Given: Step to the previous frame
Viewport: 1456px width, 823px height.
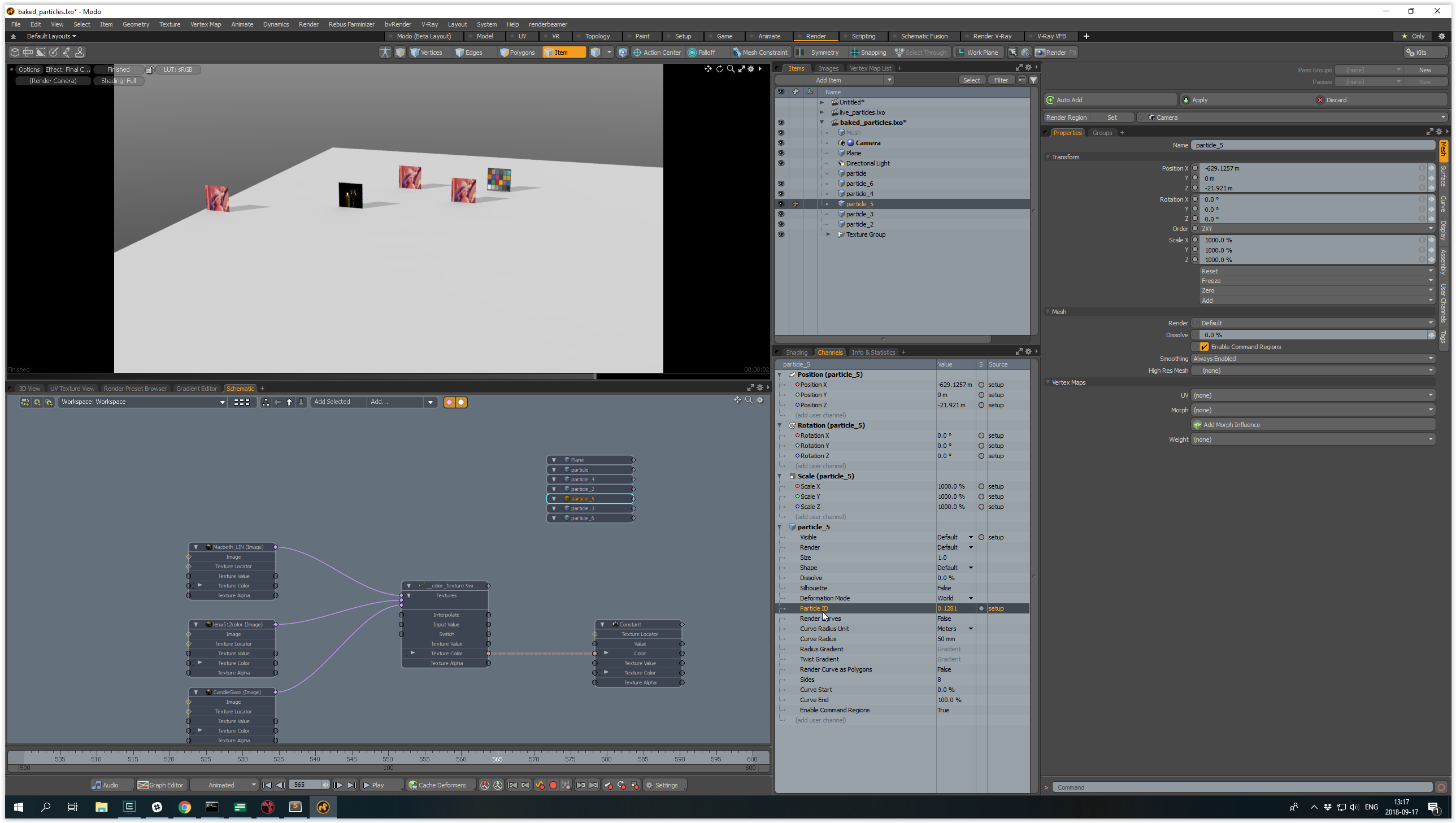Looking at the screenshot, I should [280, 785].
